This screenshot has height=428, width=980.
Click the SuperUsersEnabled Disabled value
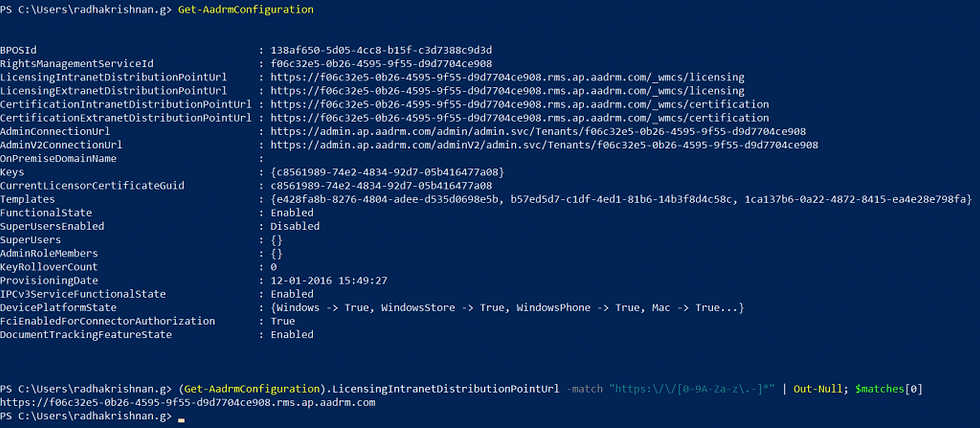[x=295, y=226]
